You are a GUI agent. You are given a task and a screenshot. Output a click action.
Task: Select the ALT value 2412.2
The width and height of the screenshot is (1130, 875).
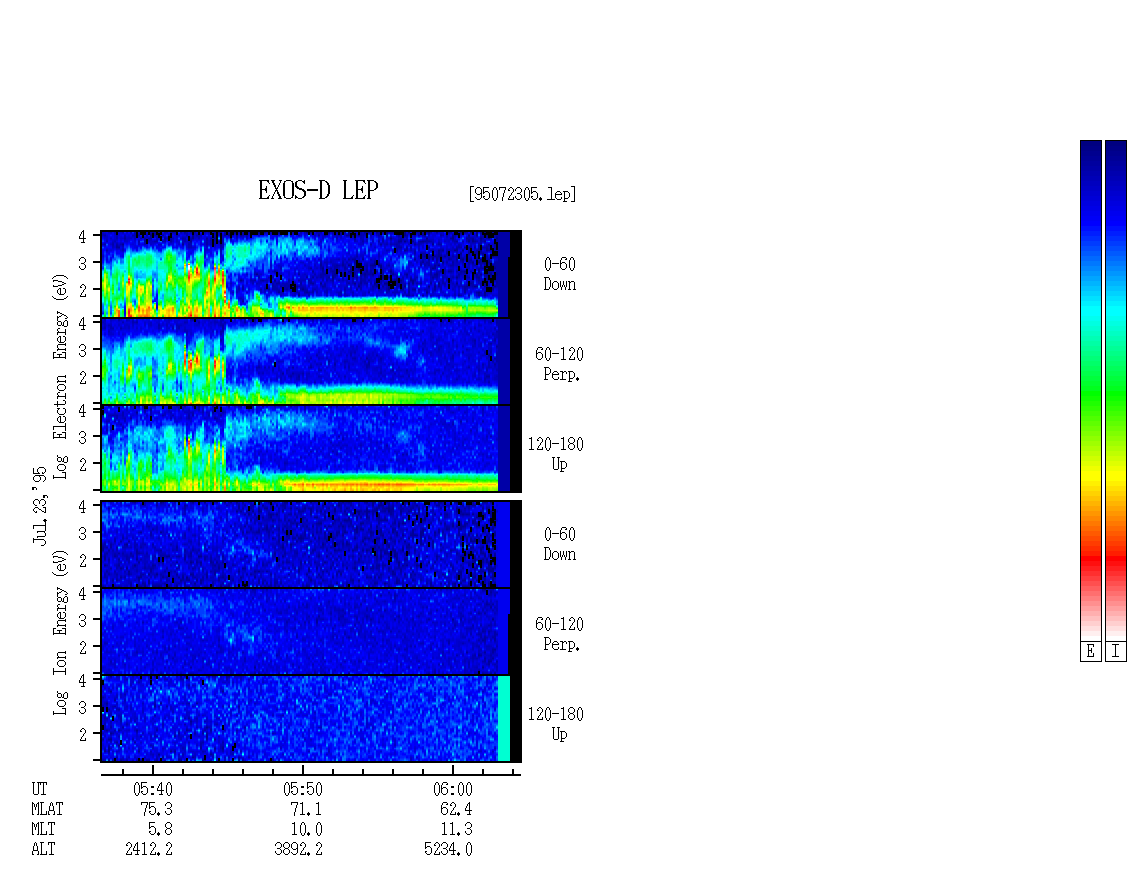click(149, 849)
